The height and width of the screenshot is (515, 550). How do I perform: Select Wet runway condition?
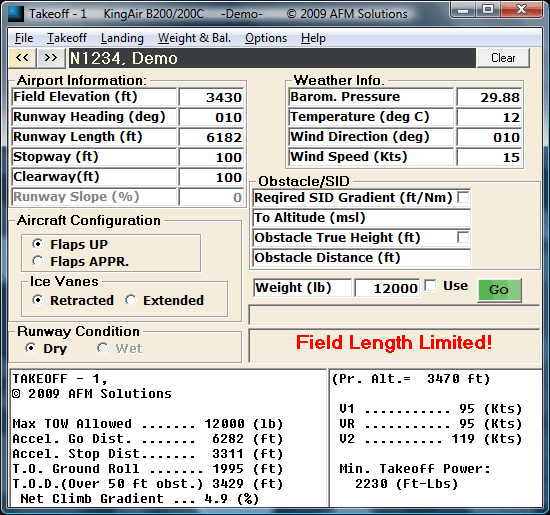tap(103, 348)
